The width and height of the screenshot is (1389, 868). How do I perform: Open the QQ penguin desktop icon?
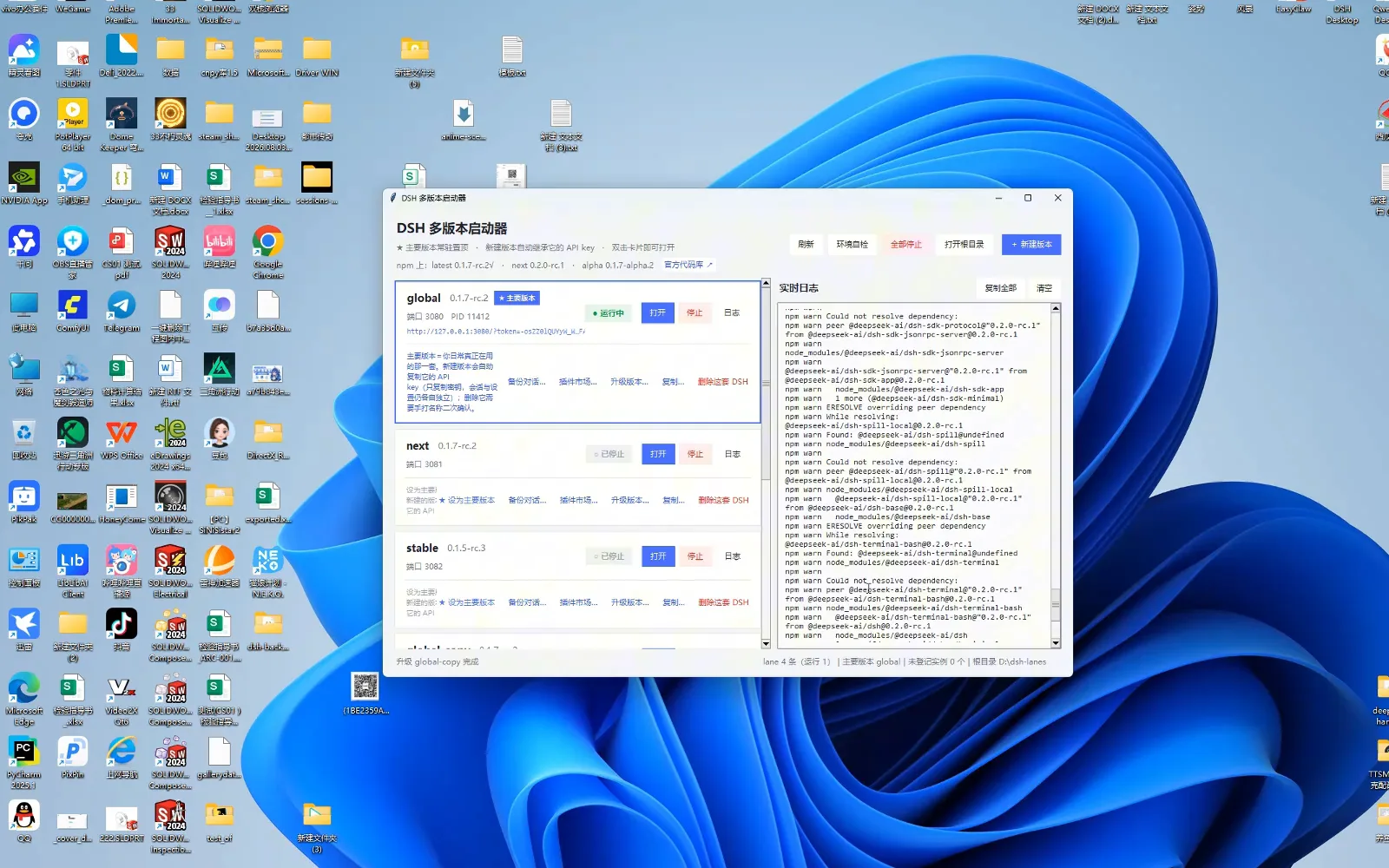pyautogui.click(x=24, y=821)
